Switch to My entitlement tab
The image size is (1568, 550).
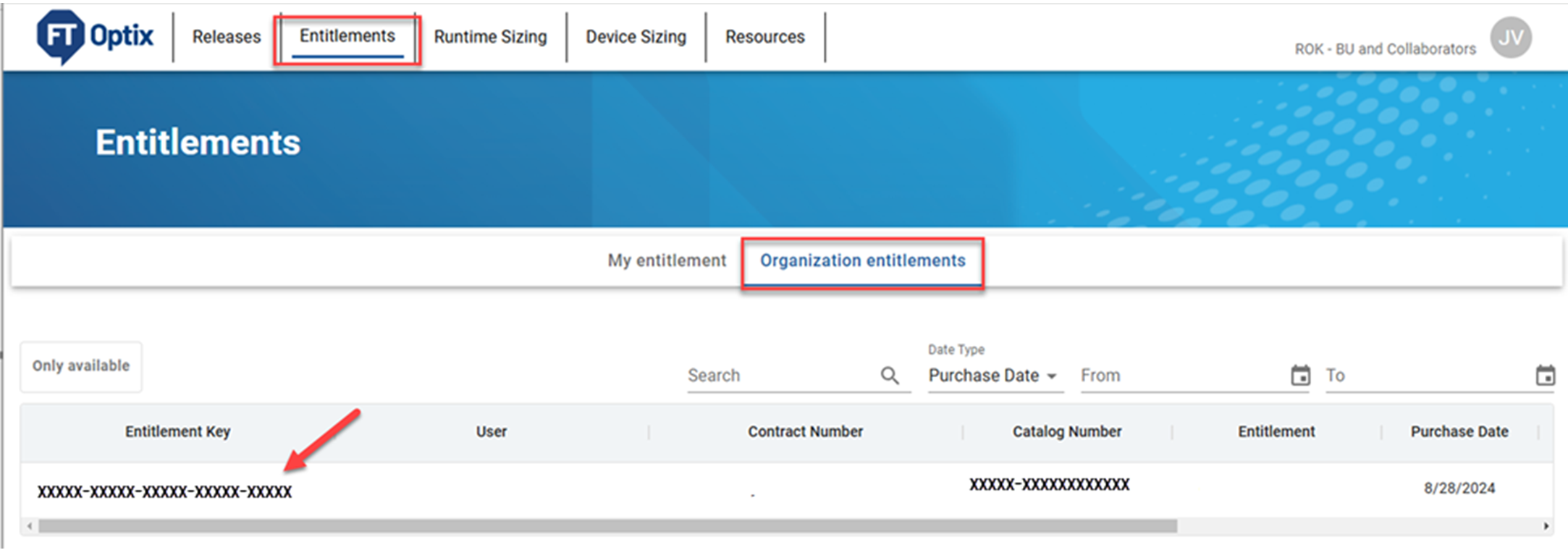point(667,261)
